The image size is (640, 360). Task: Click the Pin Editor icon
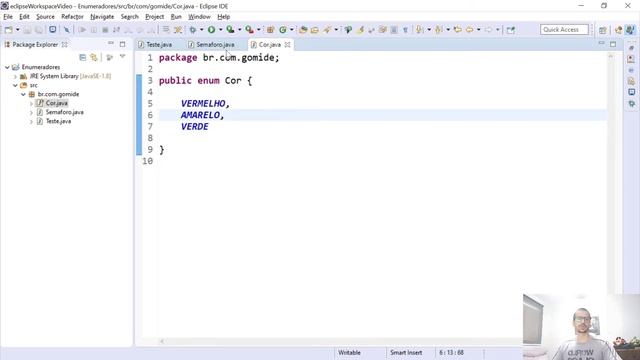511,30
